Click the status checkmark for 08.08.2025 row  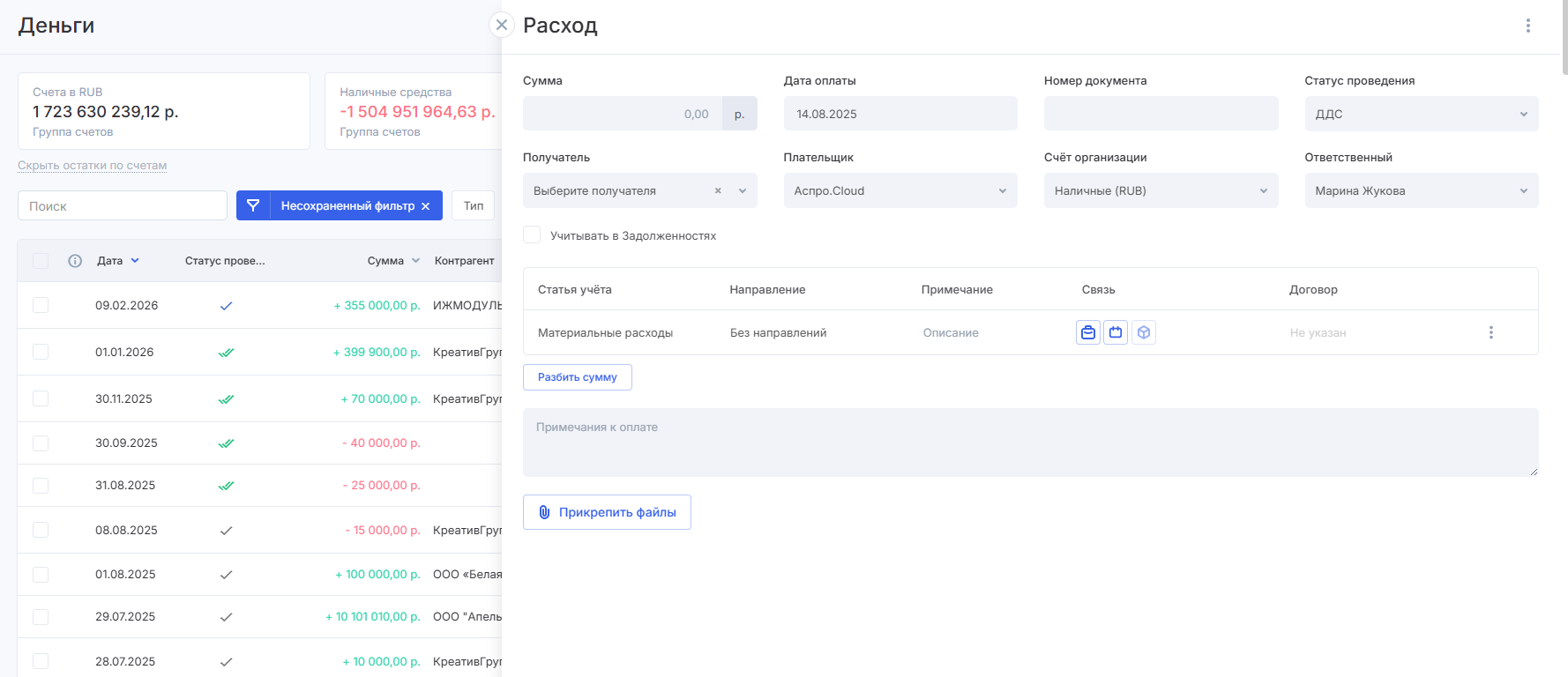click(226, 531)
